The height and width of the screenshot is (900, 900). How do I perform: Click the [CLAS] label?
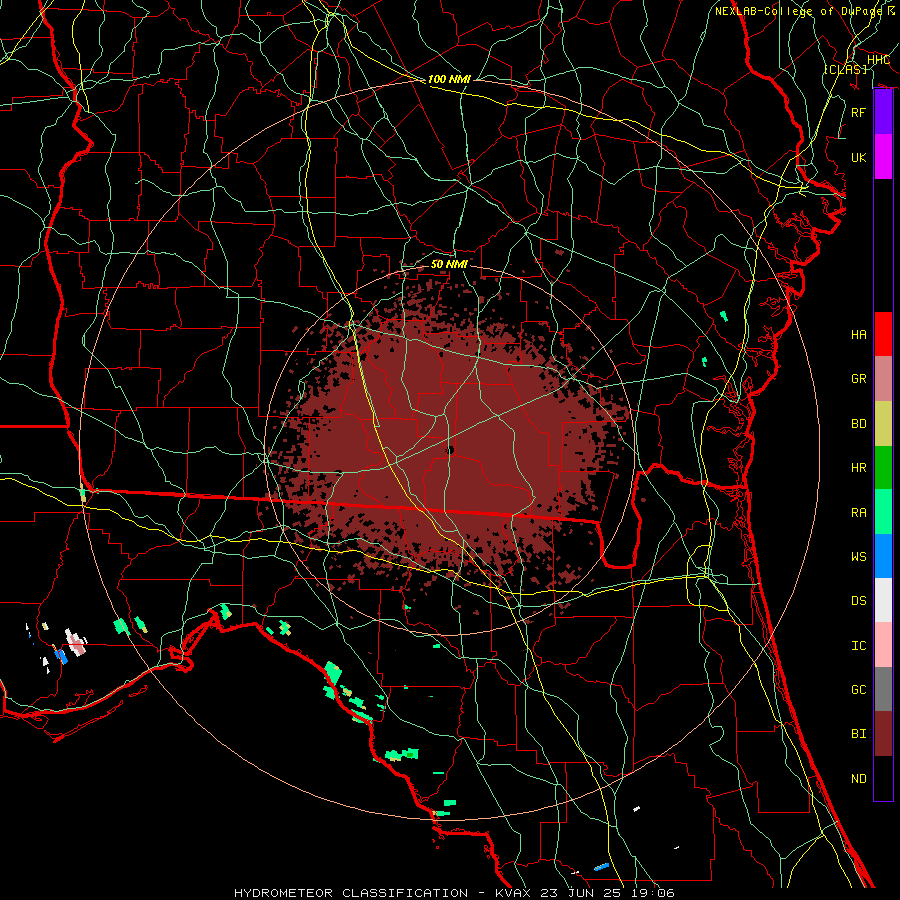(x=845, y=69)
